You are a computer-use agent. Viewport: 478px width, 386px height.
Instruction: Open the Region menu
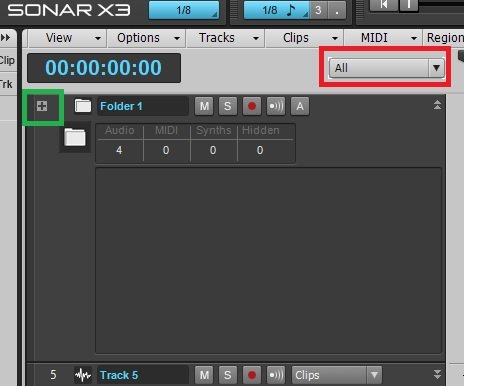444,38
